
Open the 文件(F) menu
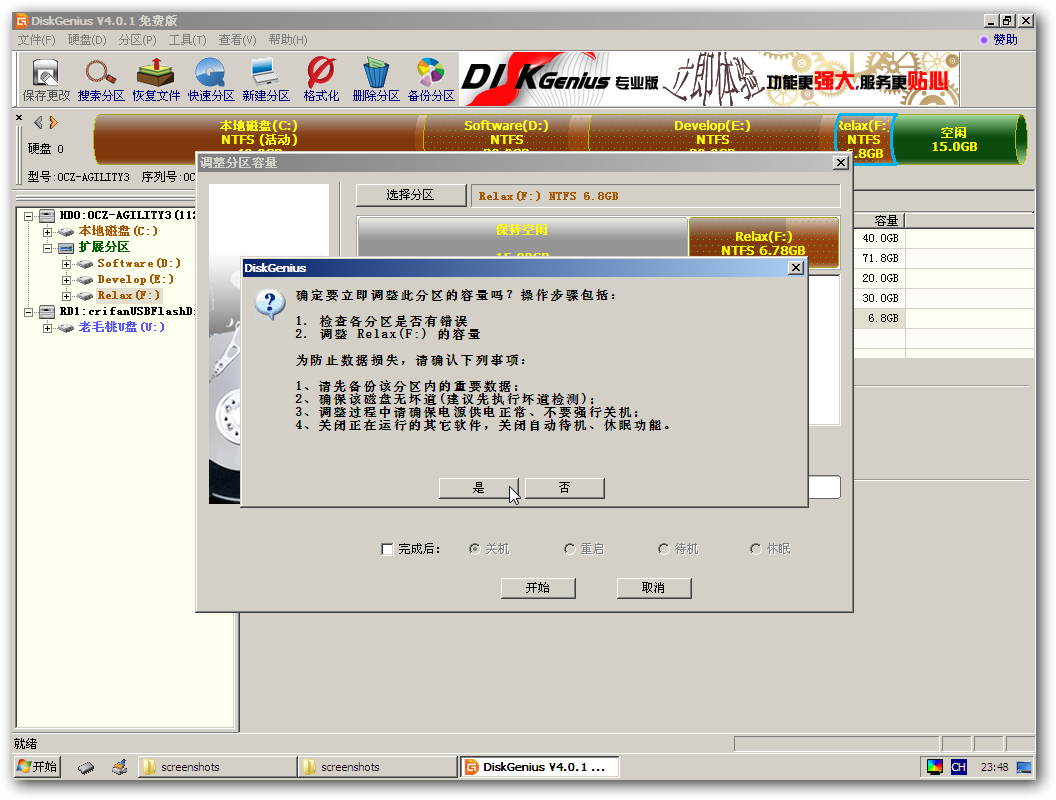click(x=36, y=40)
